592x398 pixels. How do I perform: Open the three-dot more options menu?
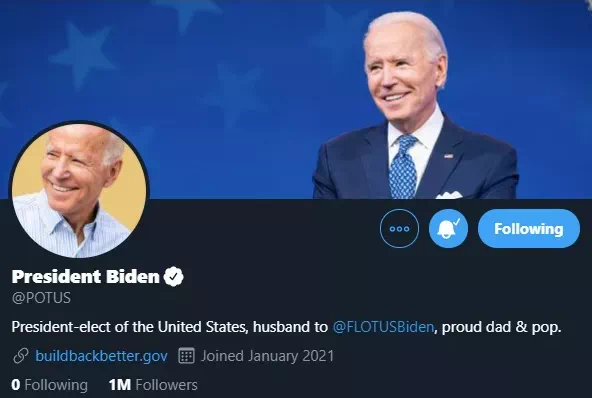point(399,228)
